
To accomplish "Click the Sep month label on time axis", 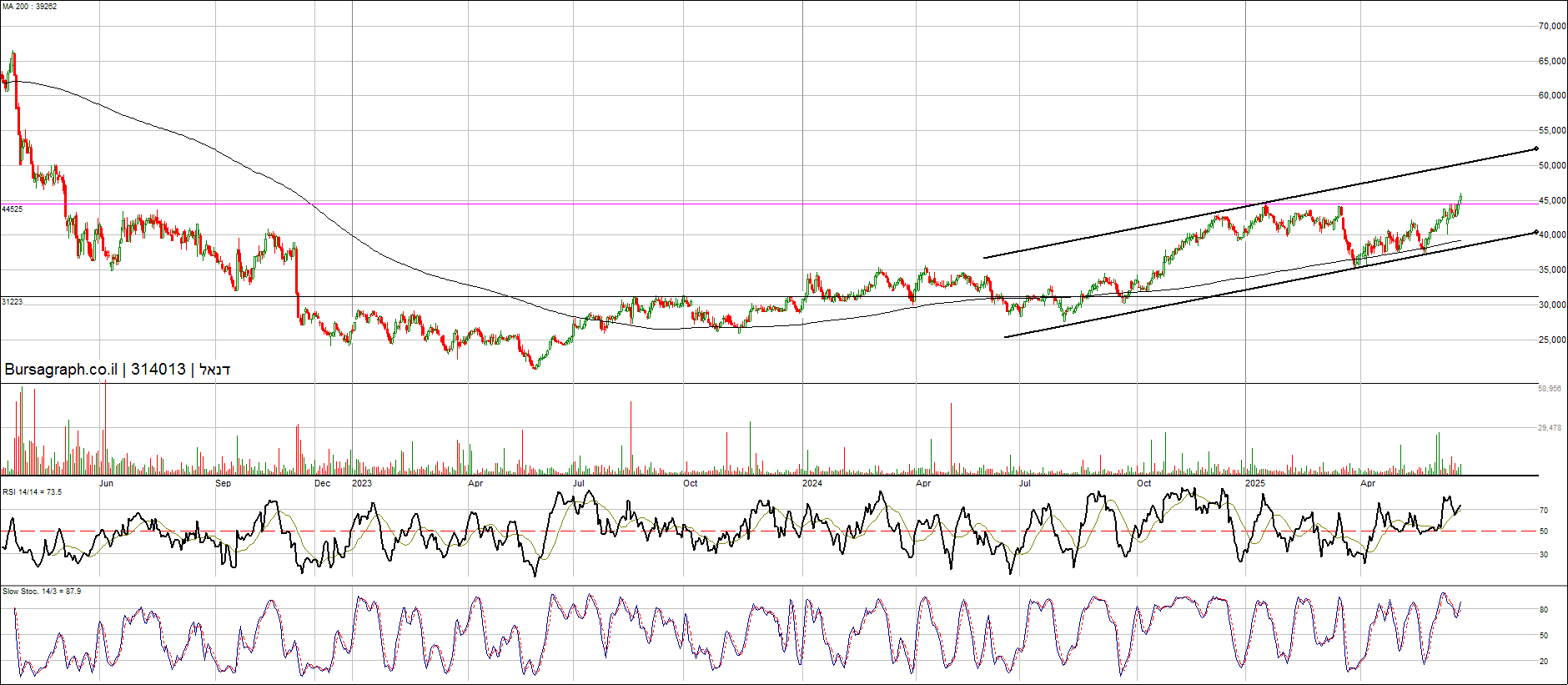I will [x=223, y=483].
